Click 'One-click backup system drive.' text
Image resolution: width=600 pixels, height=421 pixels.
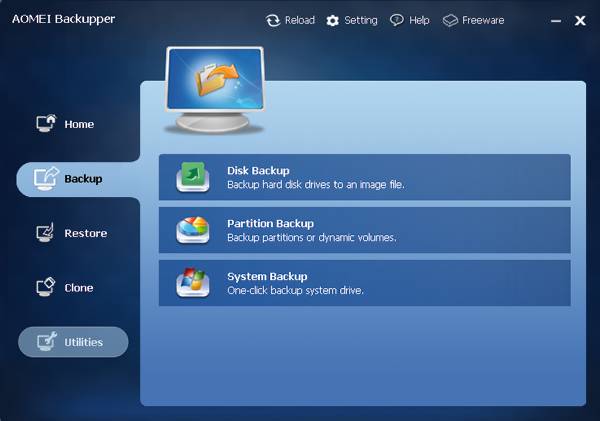295,290
